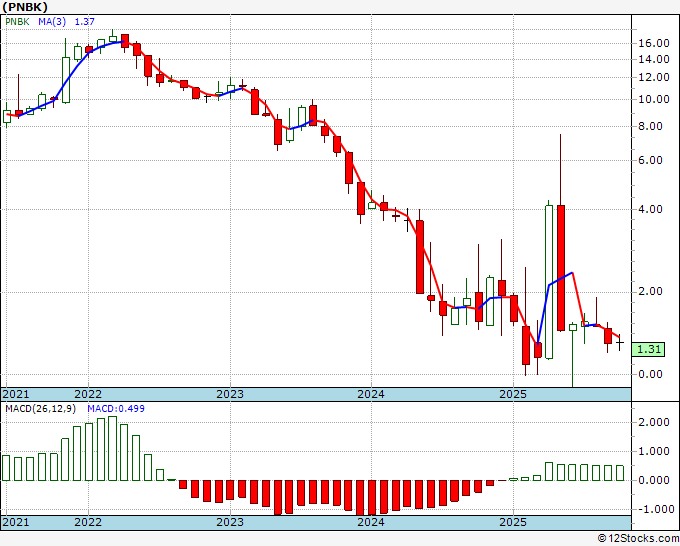Screen dimensions: 680x546
Task: Click the 1.000 MACD axis label
Action: coord(654,451)
